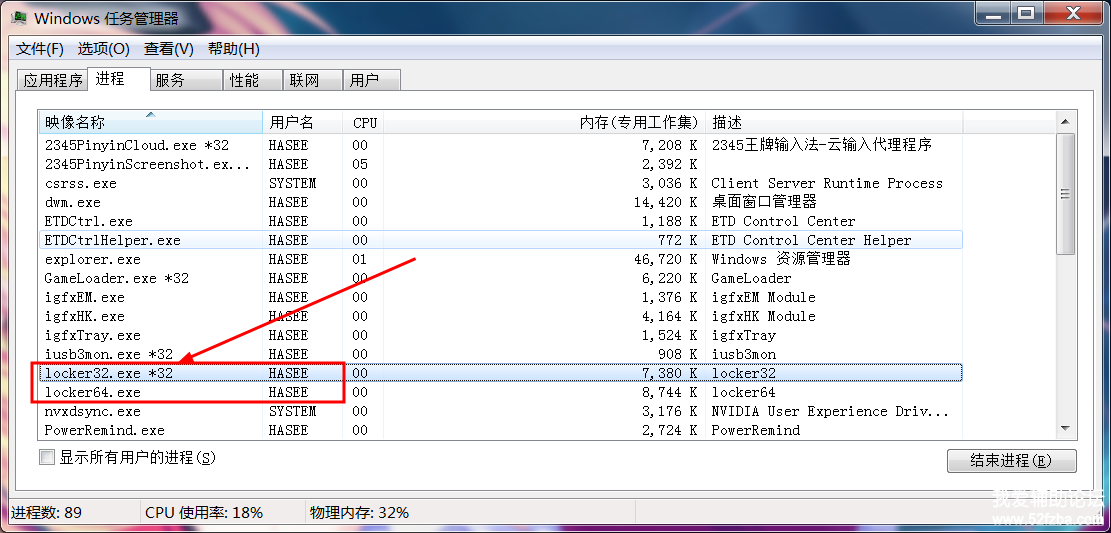1111x533 pixels.
Task: Click the scrollbar down arrow
Action: [1065, 428]
